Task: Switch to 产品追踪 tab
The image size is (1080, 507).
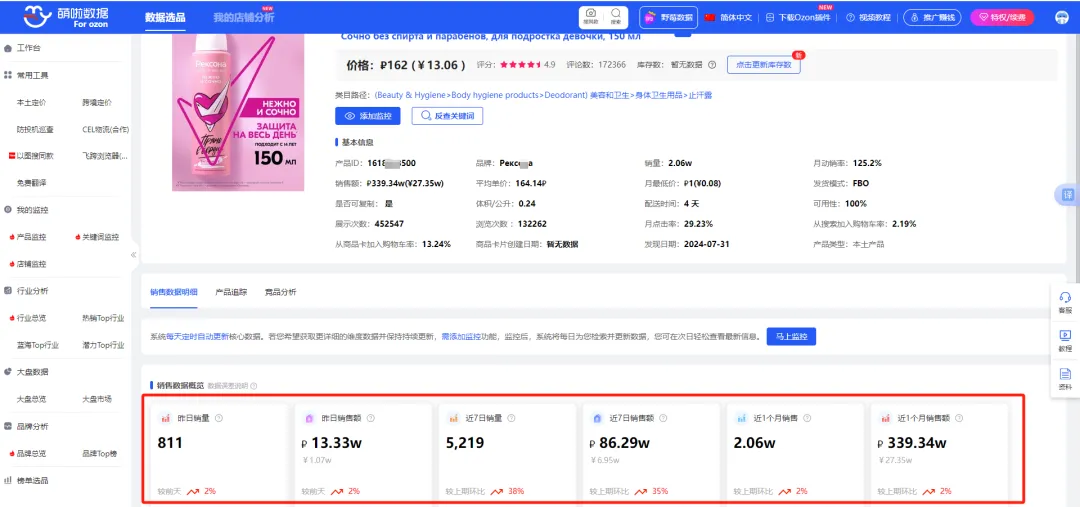Action: coord(231,292)
